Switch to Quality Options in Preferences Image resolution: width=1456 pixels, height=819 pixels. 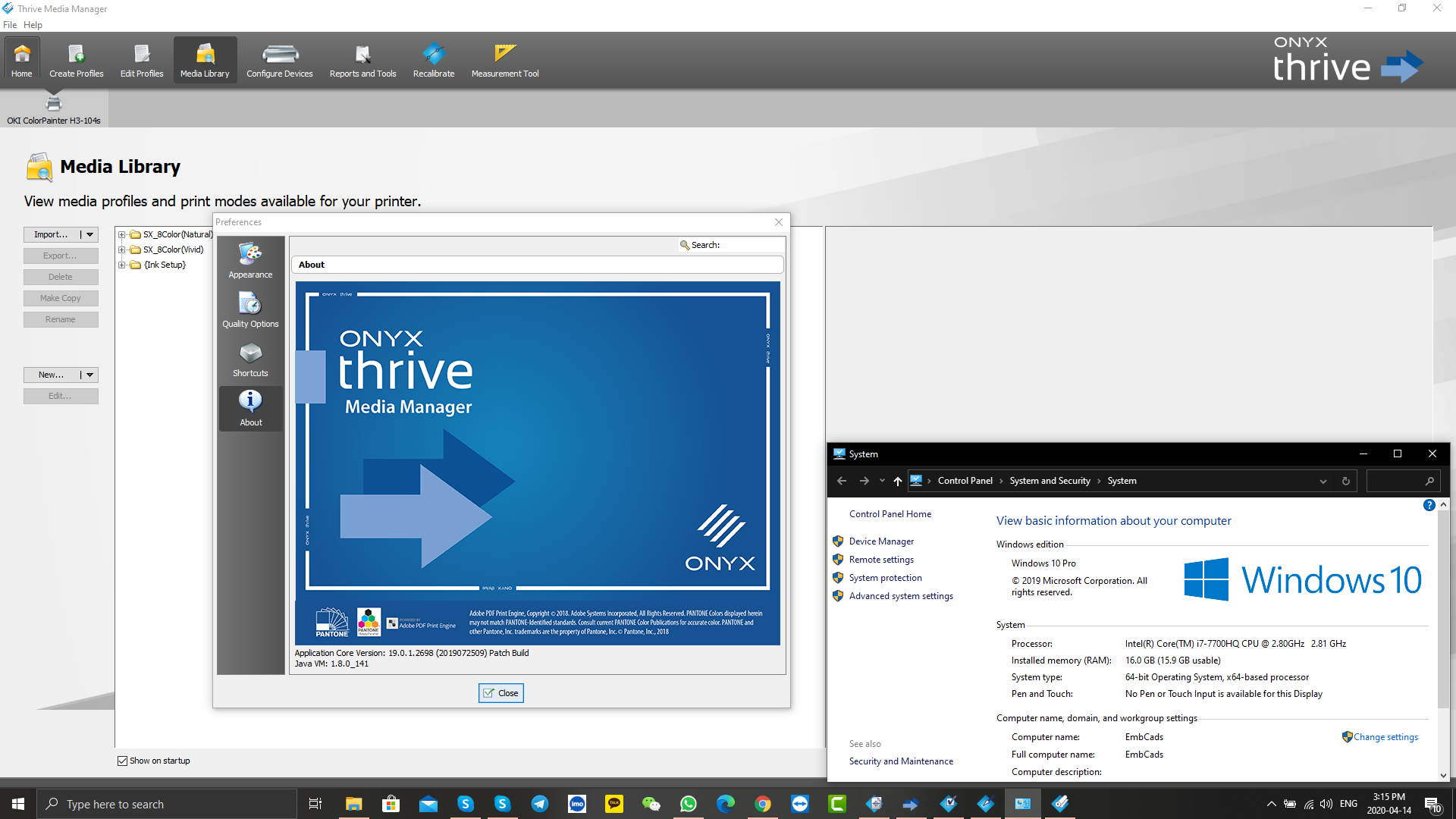[x=250, y=309]
